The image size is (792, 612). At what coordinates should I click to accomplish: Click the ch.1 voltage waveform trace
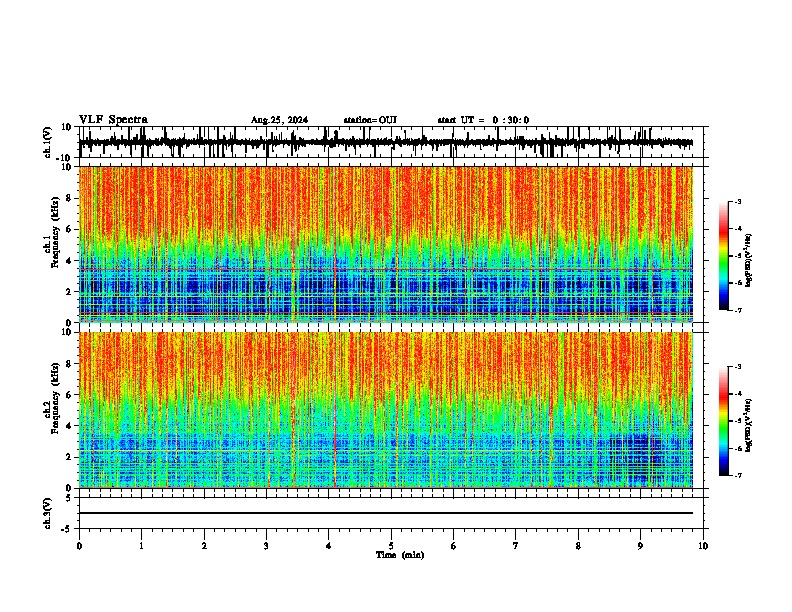[385, 143]
